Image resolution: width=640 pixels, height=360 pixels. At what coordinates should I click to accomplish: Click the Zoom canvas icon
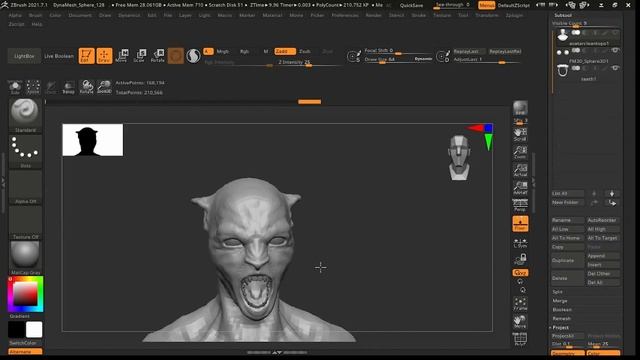point(520,153)
